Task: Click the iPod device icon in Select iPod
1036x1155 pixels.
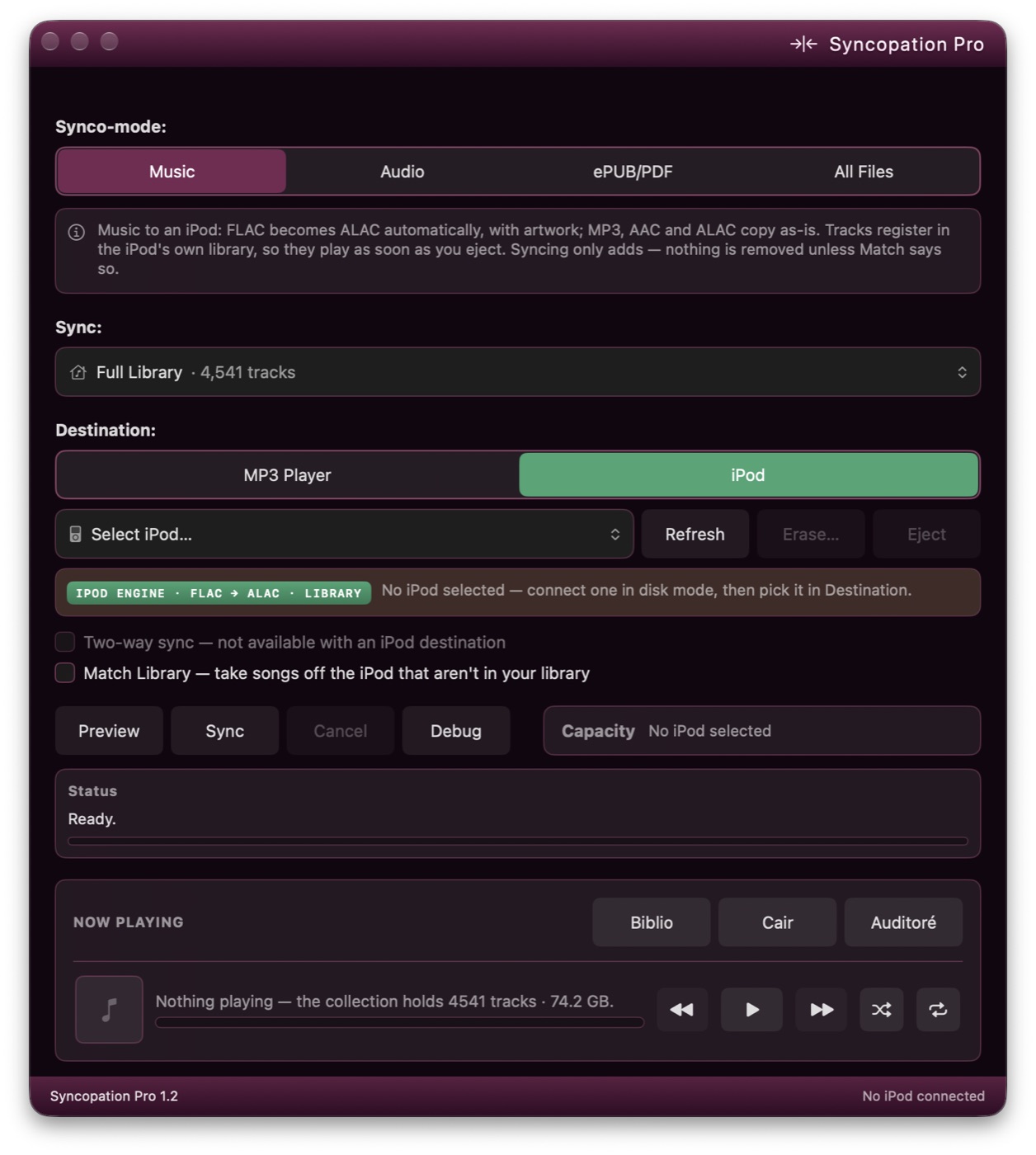Action: click(x=75, y=535)
